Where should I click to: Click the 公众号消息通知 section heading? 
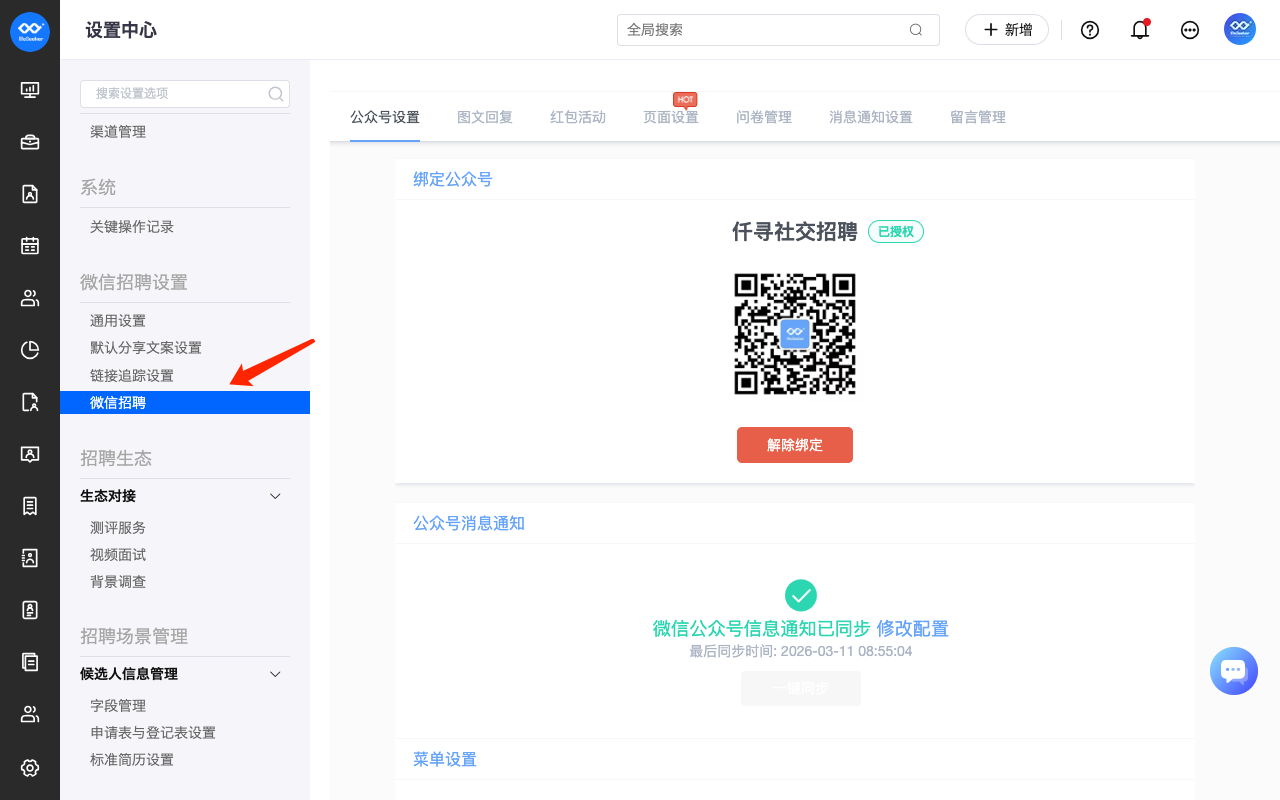pyautogui.click(x=469, y=524)
